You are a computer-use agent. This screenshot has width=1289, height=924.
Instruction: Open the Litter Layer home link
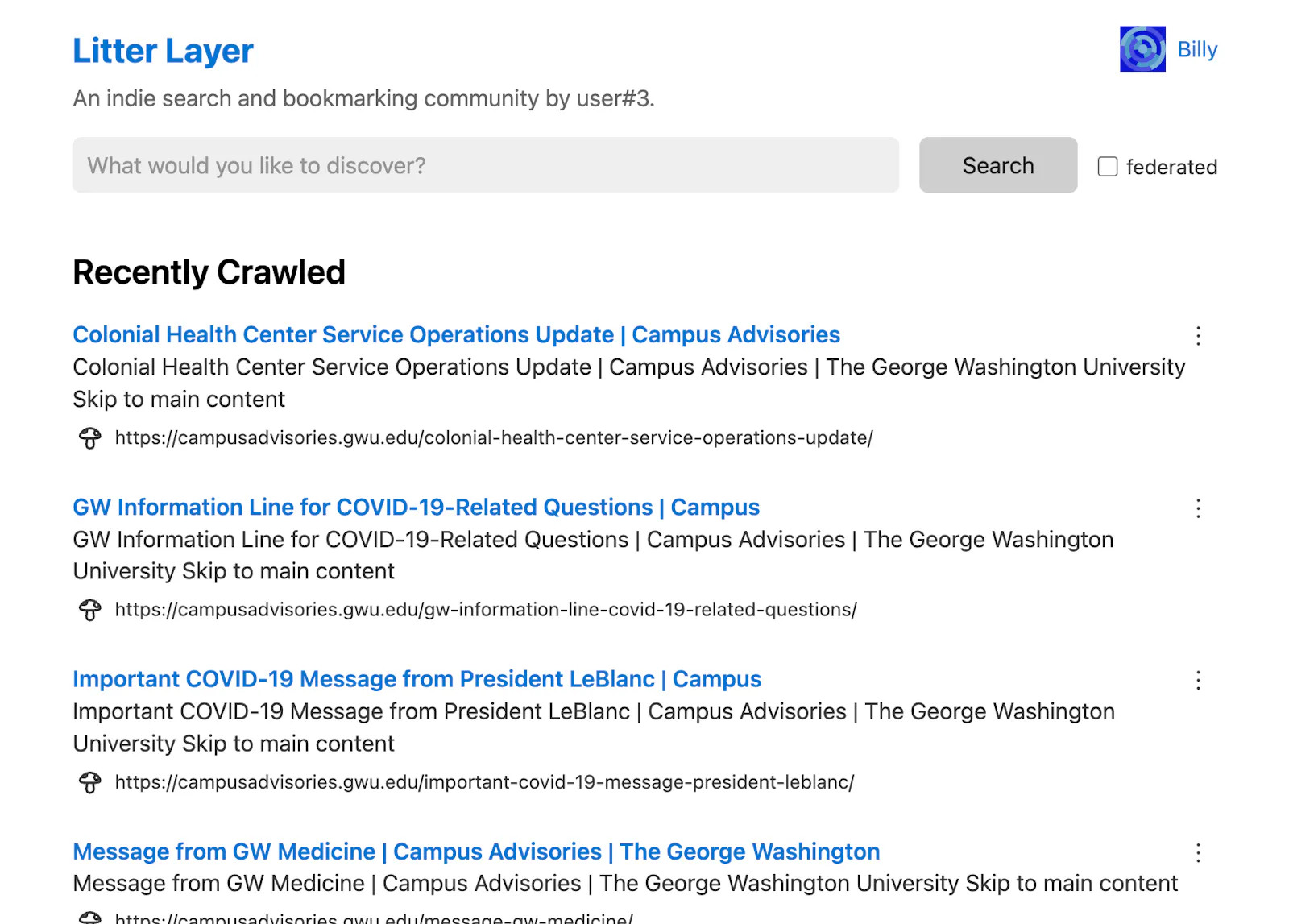point(164,51)
